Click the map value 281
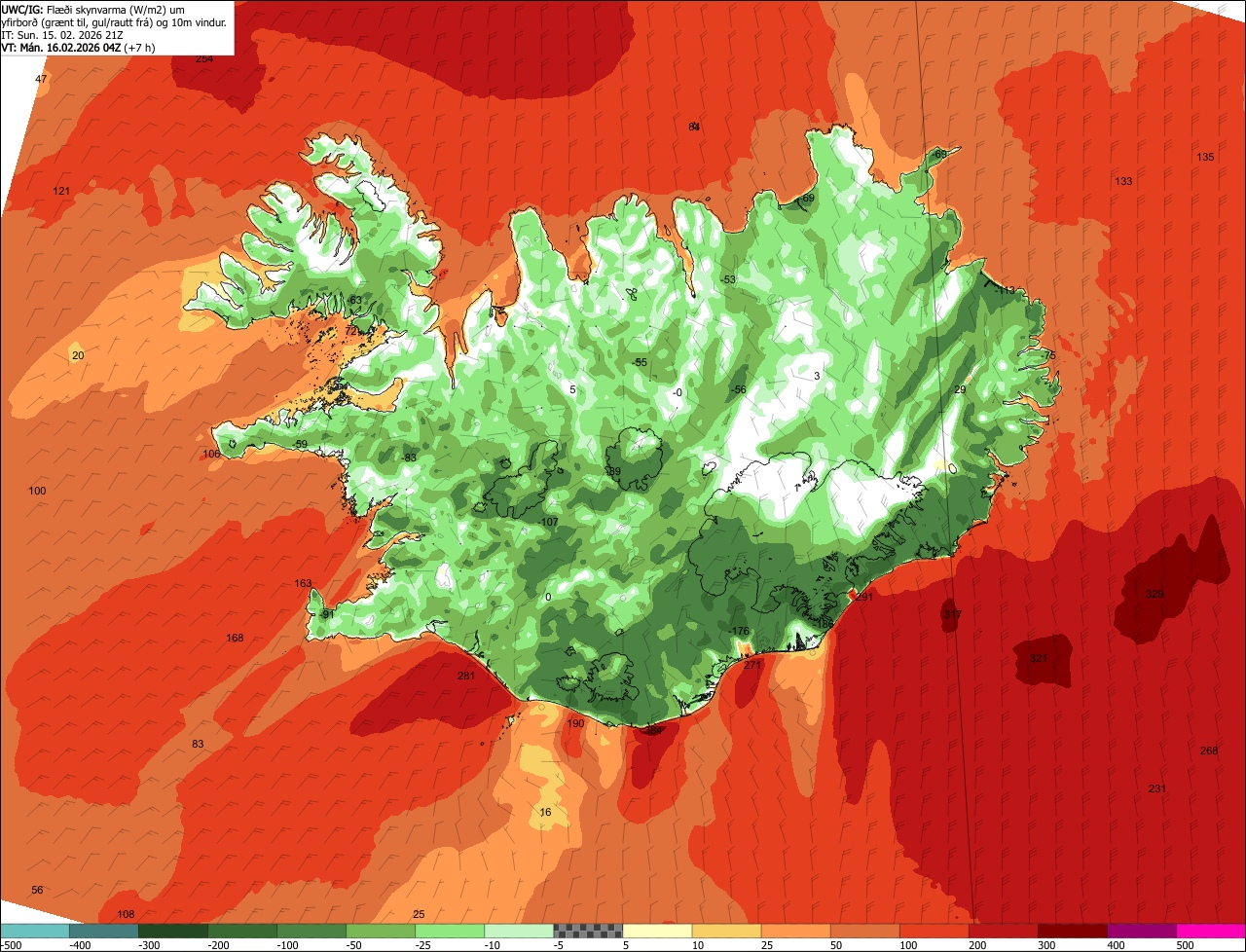This screenshot has width=1246, height=952. click(x=465, y=676)
